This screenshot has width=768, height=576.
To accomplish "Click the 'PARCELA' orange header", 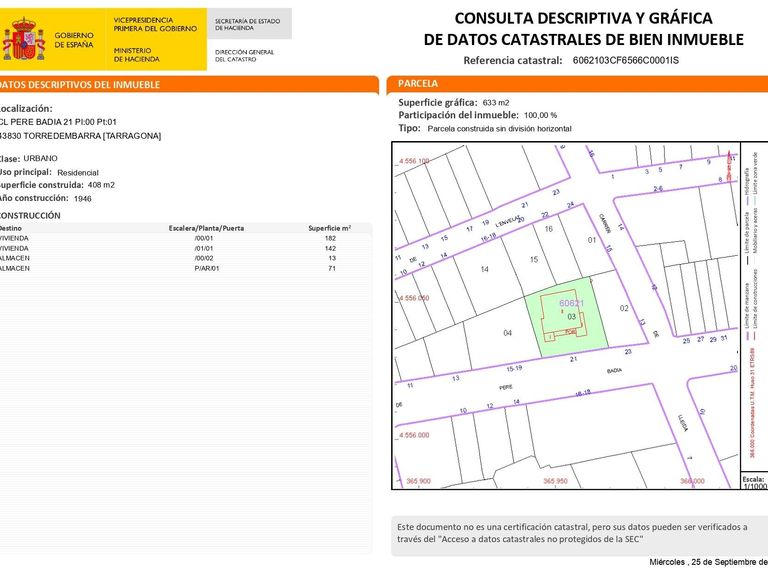I will tap(577, 84).
